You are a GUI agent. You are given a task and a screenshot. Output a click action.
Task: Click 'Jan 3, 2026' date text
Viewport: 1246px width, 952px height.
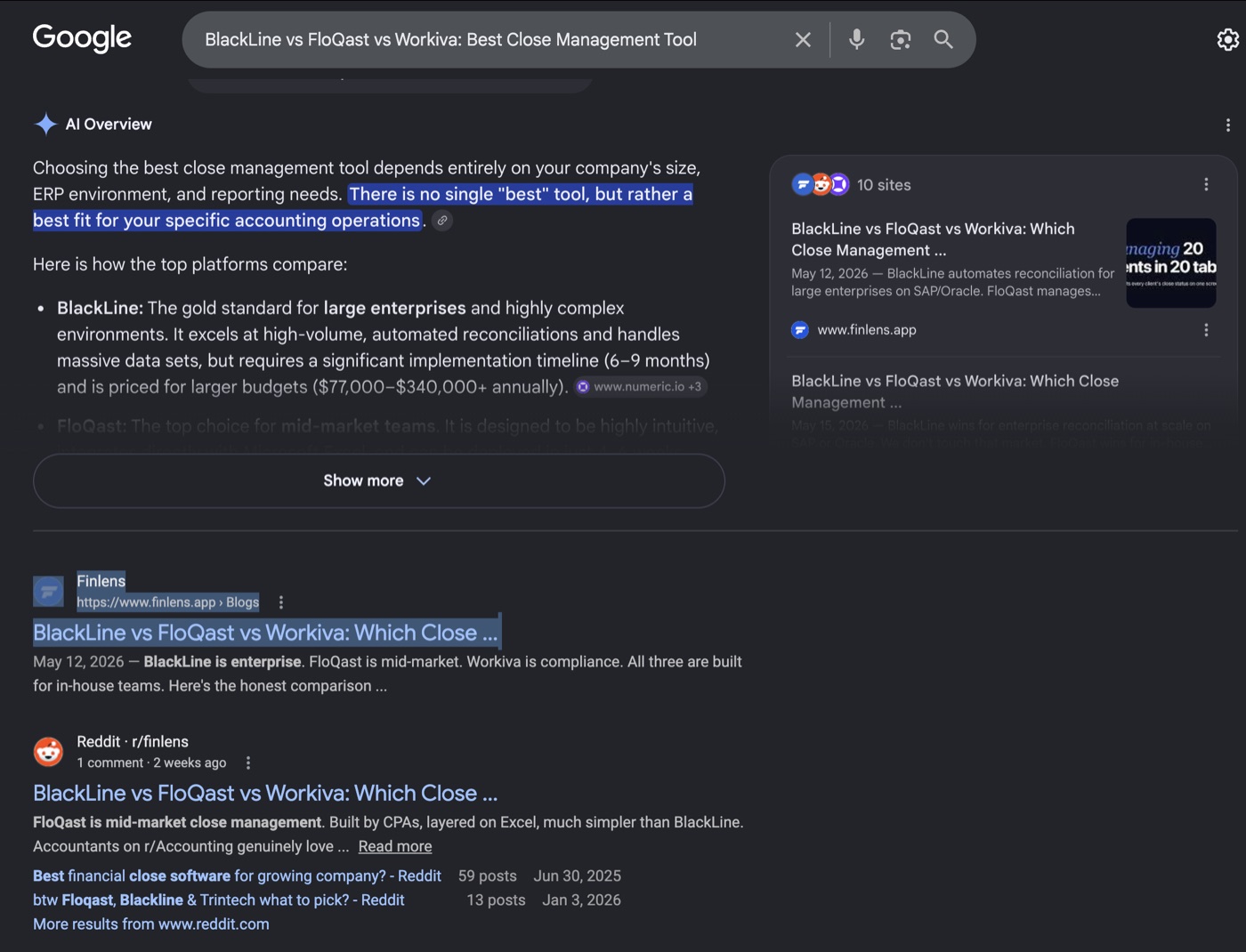click(582, 900)
